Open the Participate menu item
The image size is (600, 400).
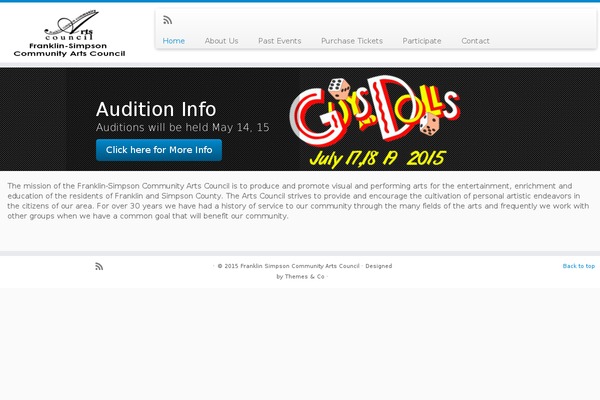pyautogui.click(x=422, y=41)
